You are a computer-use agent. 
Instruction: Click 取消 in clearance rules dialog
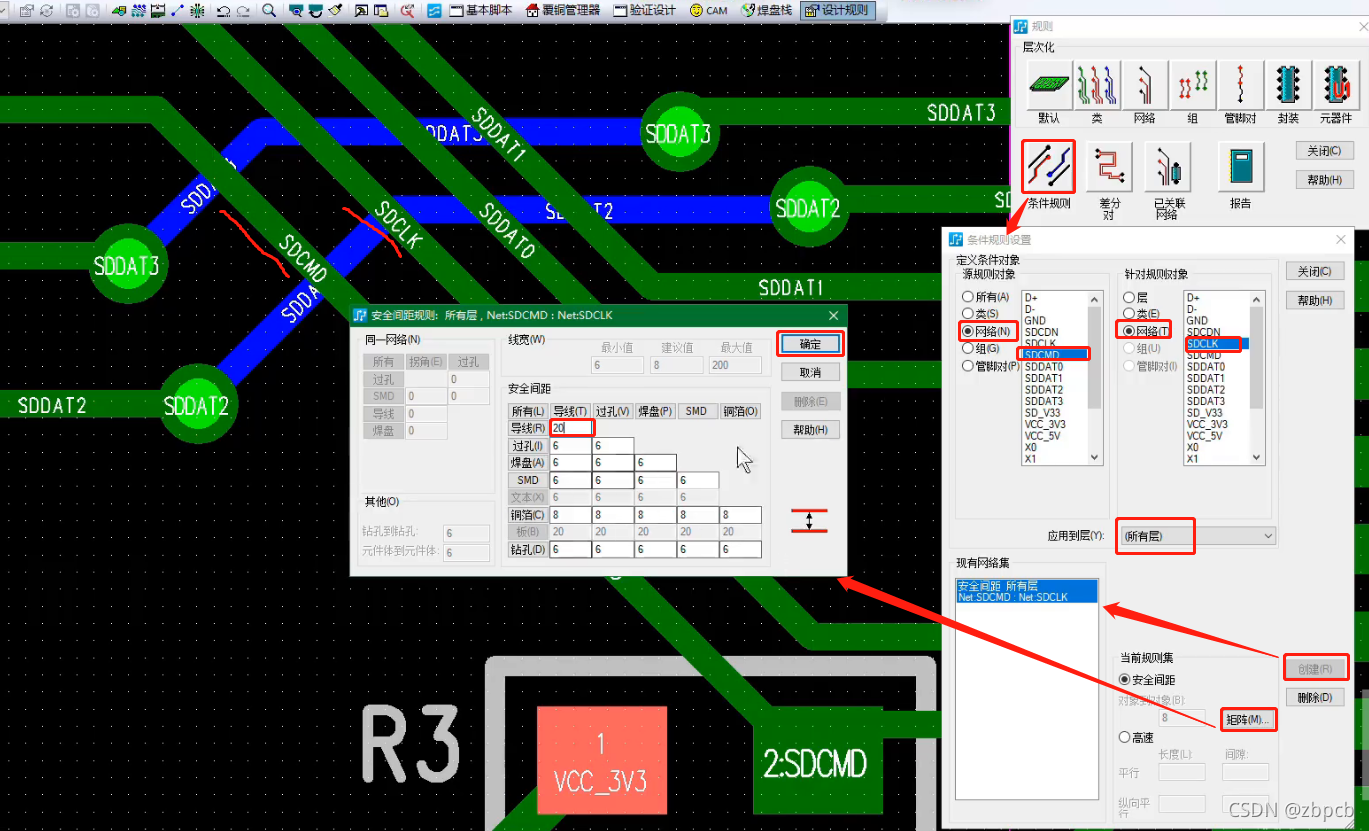point(810,372)
